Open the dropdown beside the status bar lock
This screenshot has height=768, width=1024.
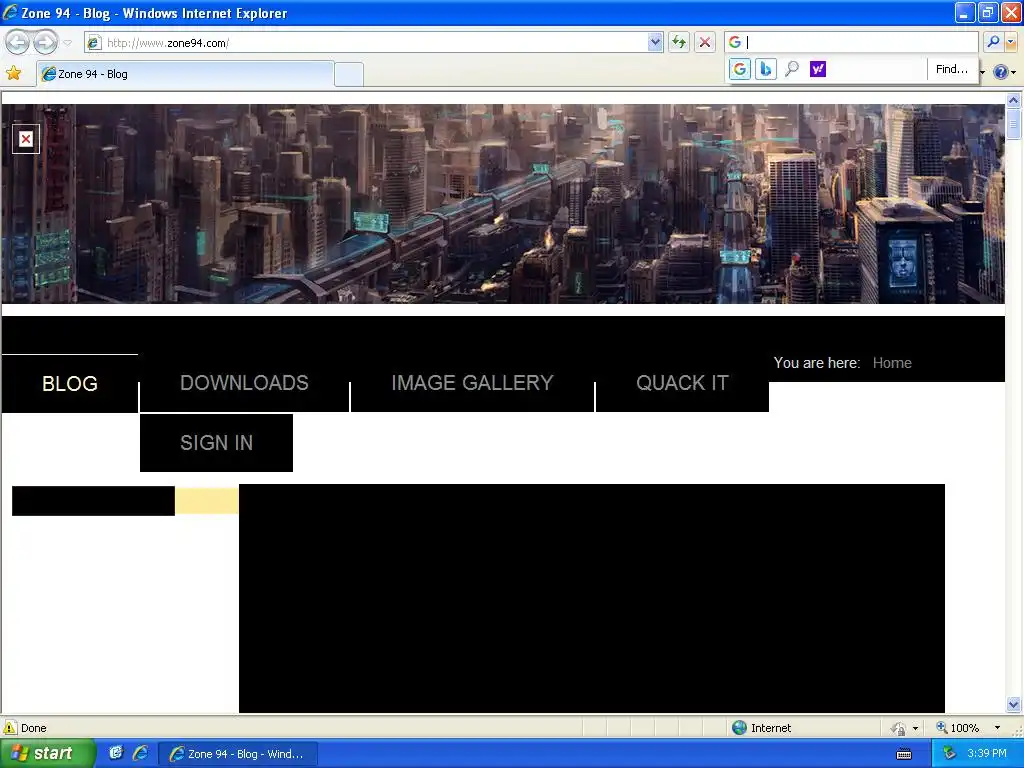point(916,728)
